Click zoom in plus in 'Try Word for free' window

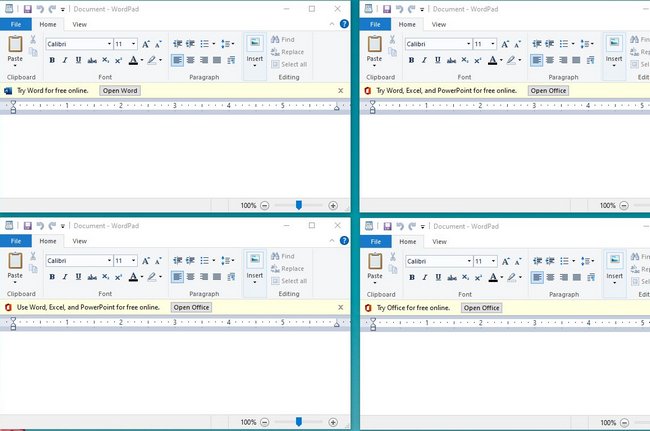(333, 206)
